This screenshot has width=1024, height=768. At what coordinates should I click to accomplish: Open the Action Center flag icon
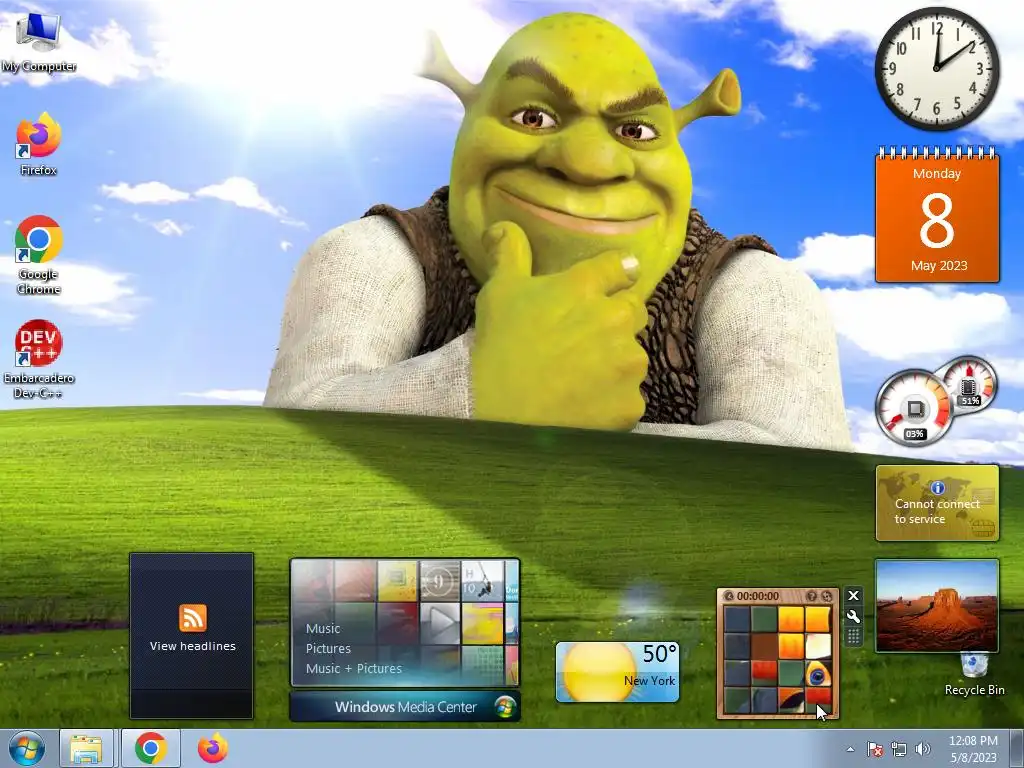coord(874,749)
